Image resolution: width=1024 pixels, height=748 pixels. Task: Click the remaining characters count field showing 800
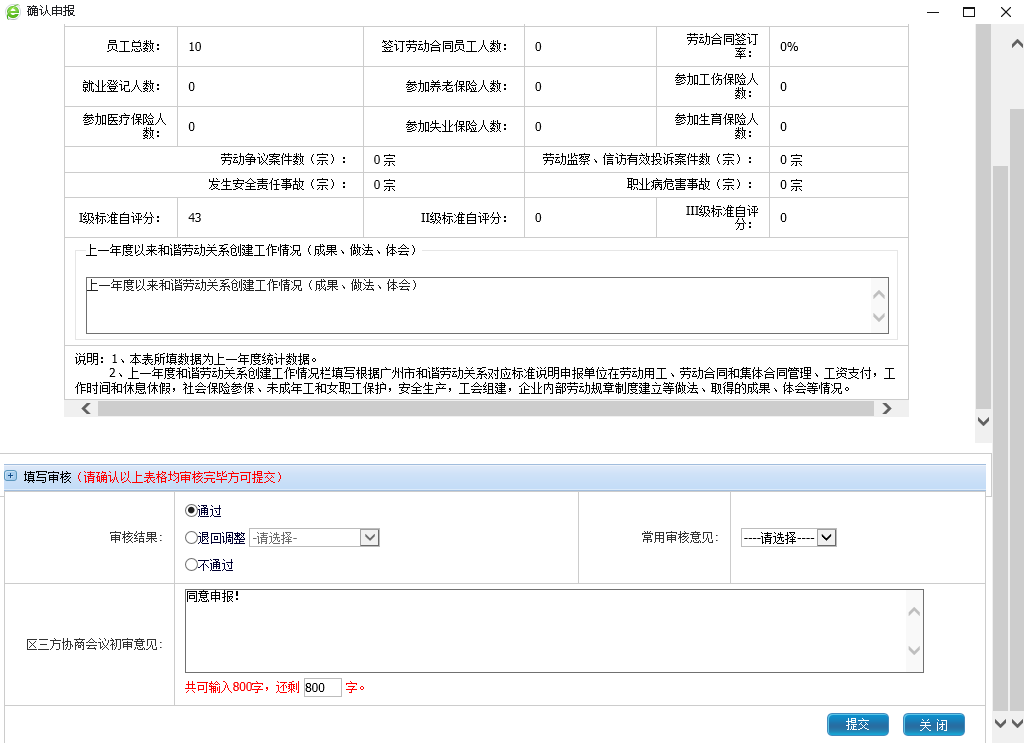click(323, 687)
